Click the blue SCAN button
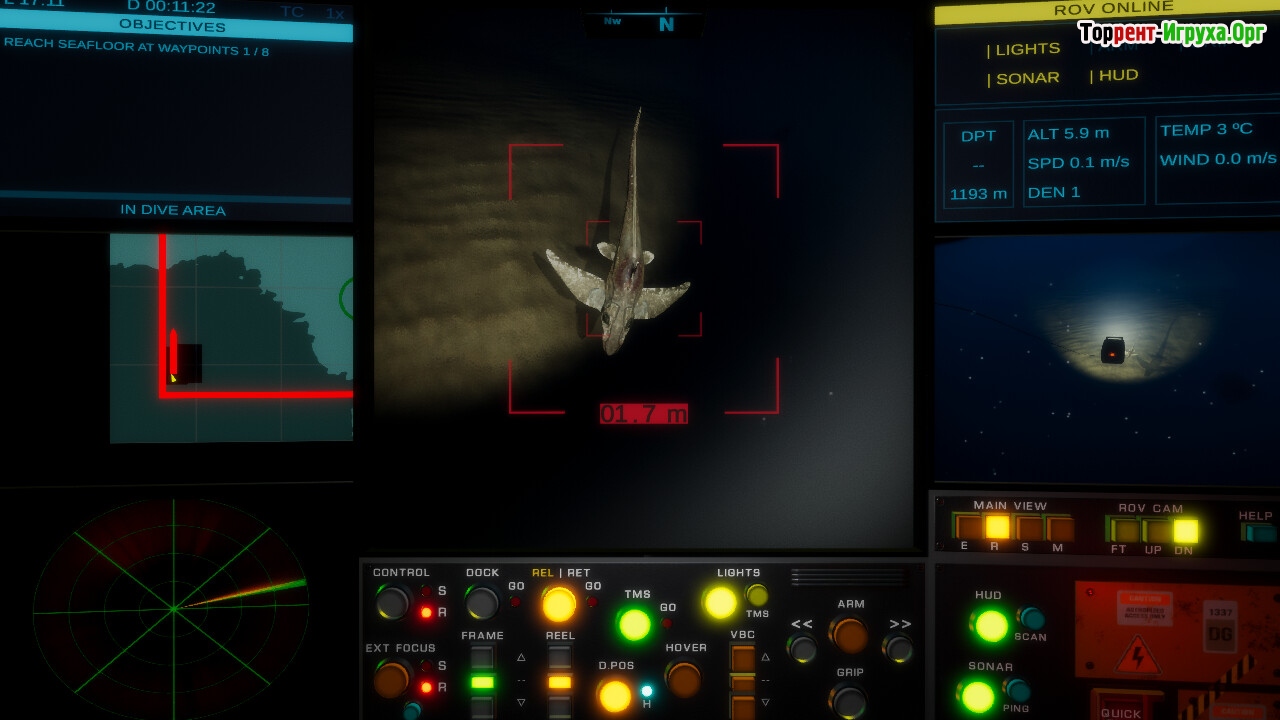 (1030, 618)
